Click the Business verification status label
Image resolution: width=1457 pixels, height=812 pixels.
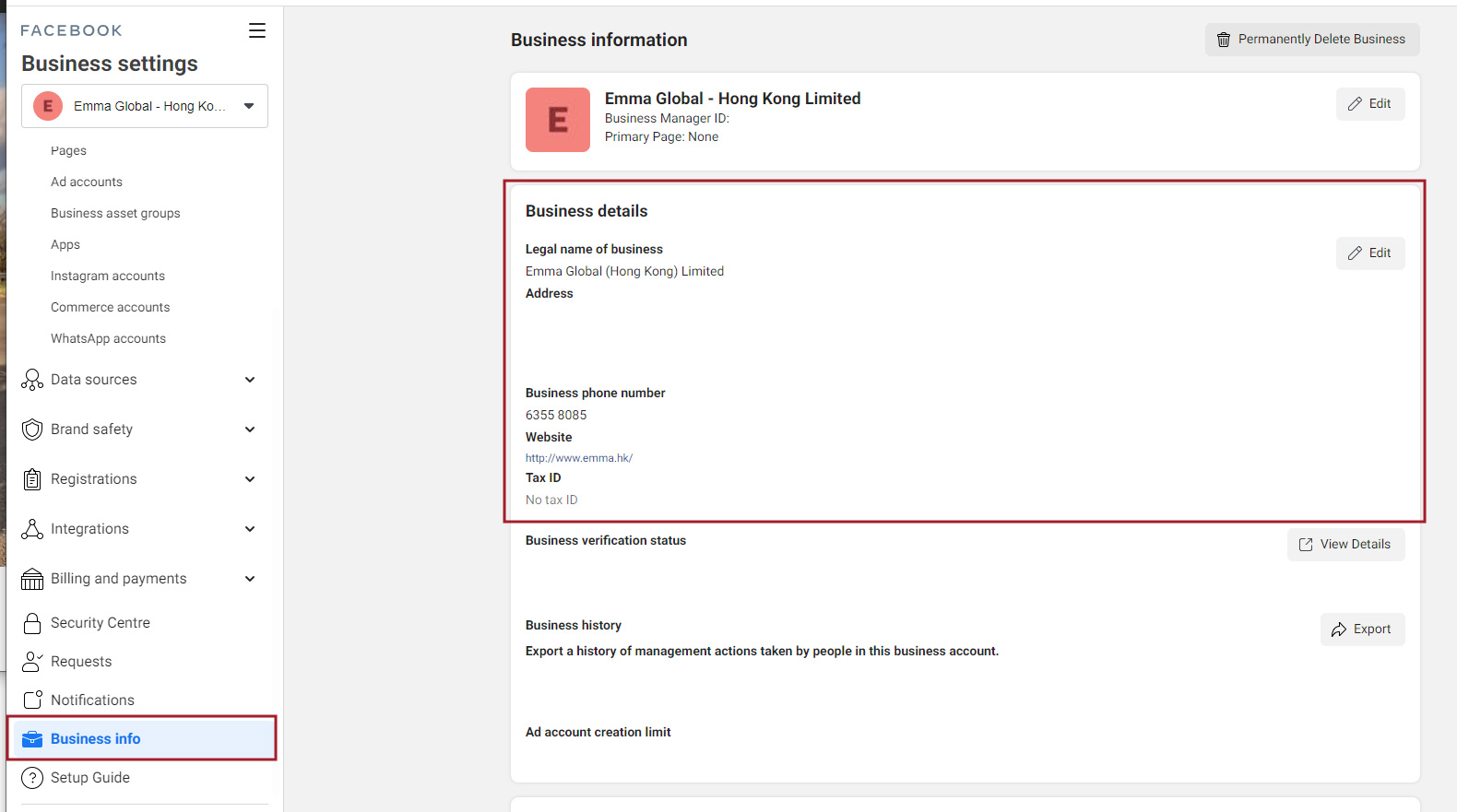pos(606,541)
